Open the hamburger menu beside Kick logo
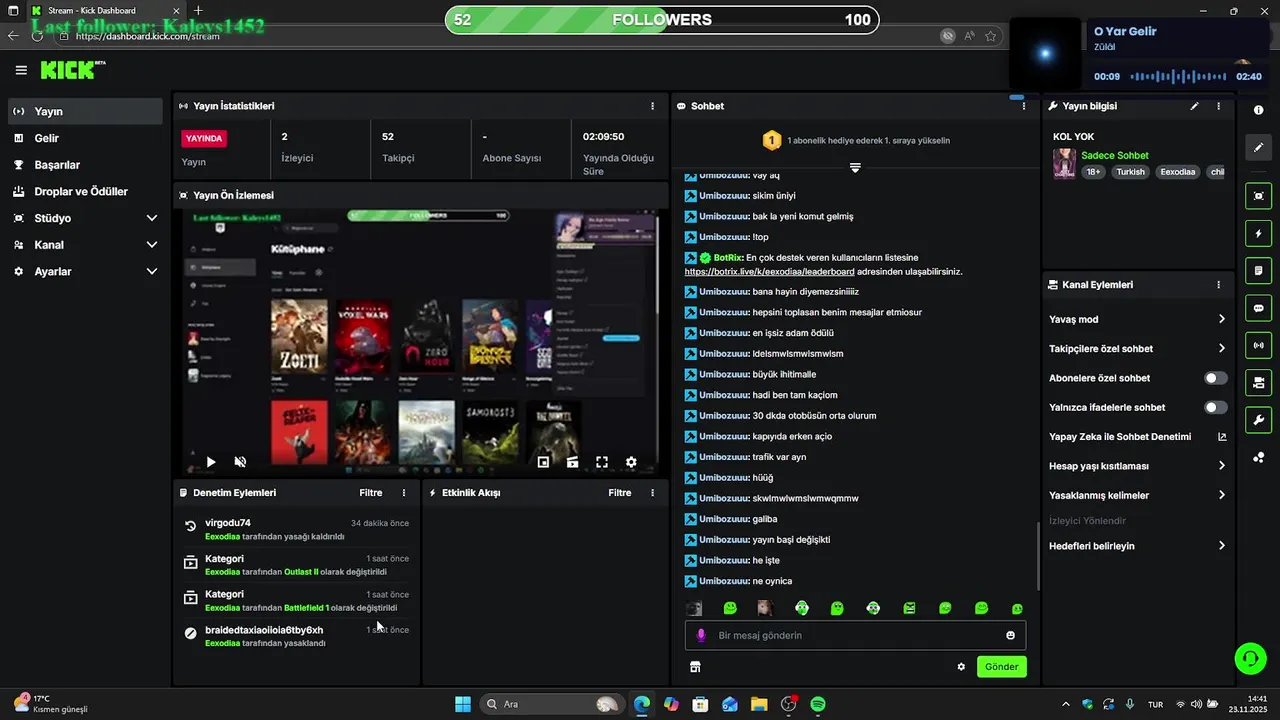1280x720 pixels. [21, 70]
